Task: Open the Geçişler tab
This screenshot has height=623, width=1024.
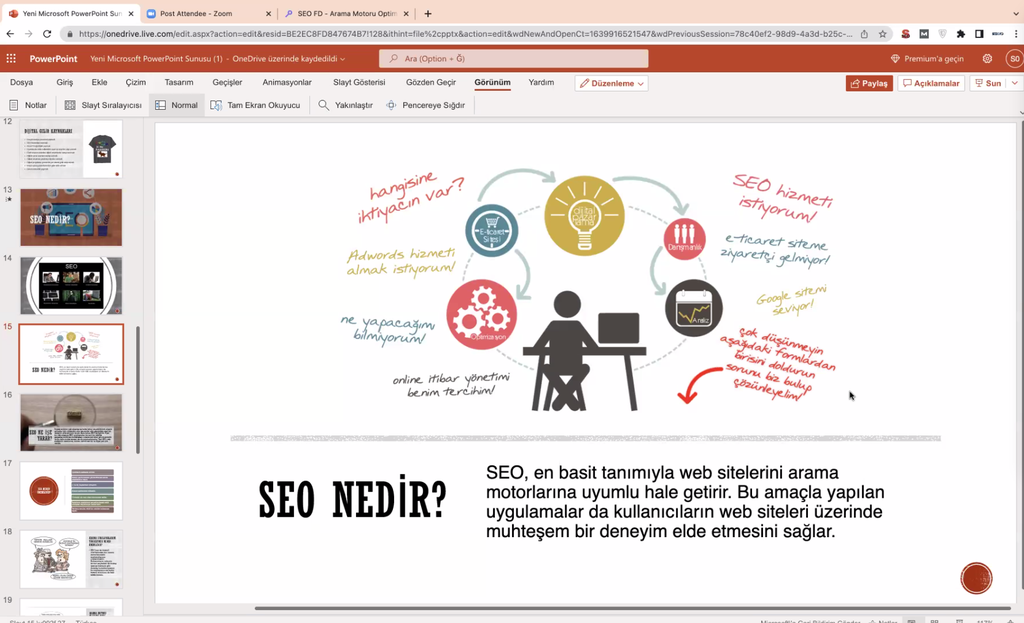Action: 227,82
